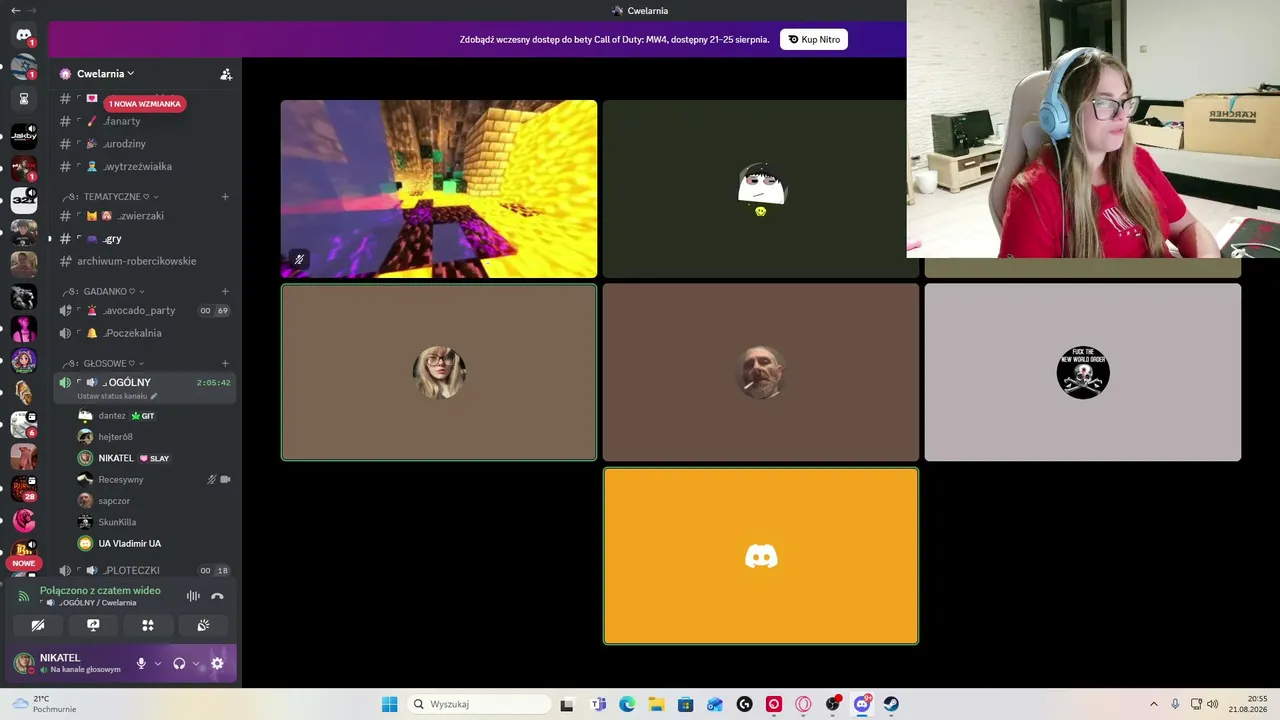Collapse the GADANKO category
This screenshot has width=1280, height=720.
point(104,291)
